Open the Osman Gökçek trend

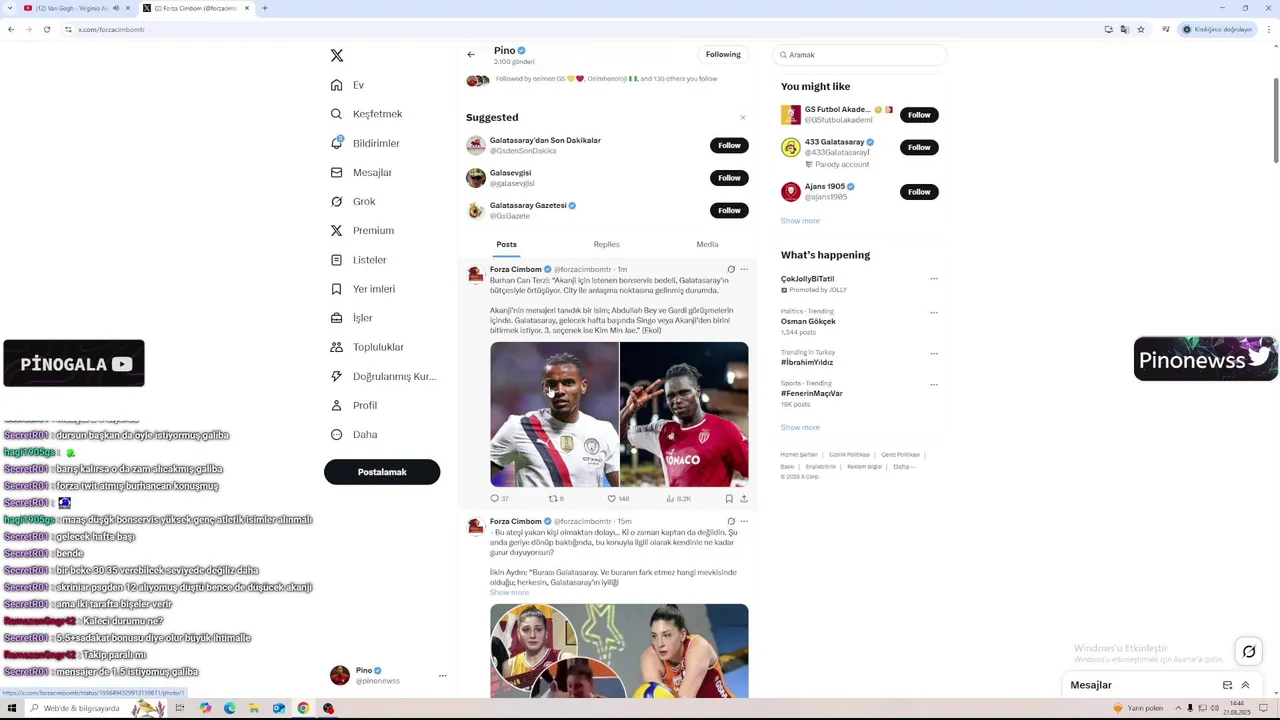(x=808, y=321)
